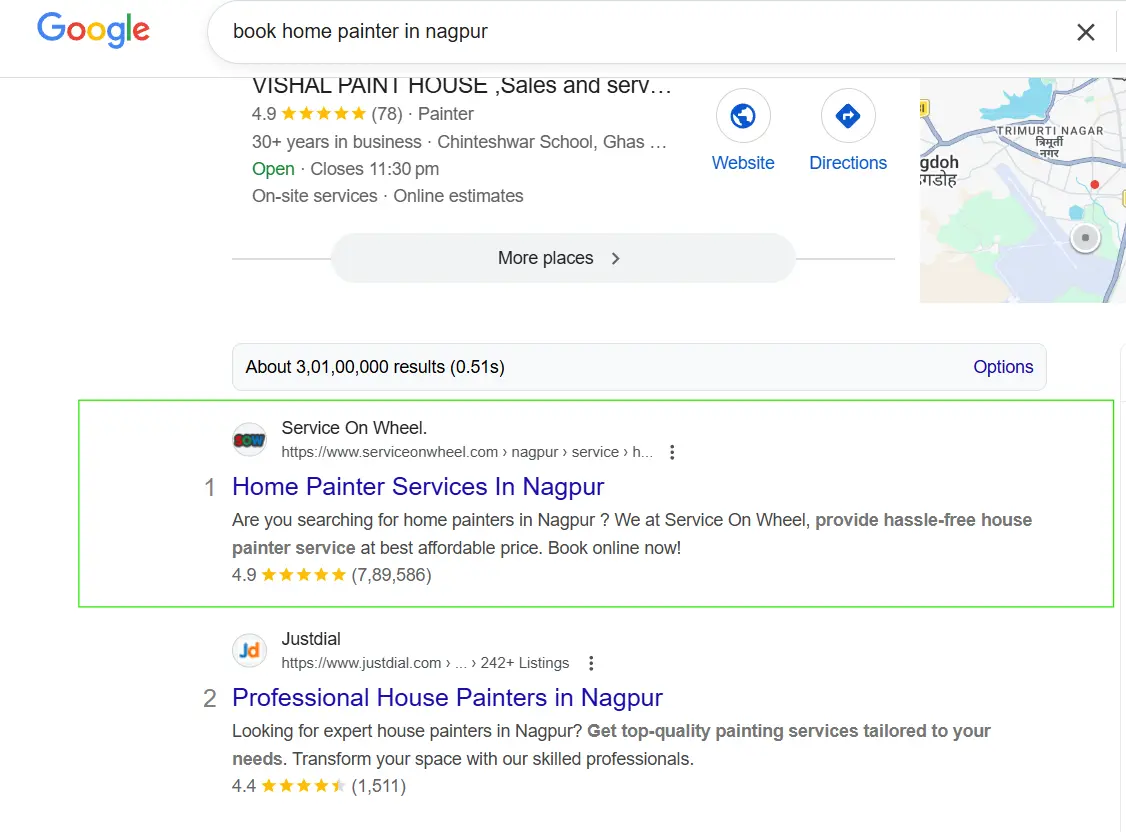Get directions via blue diamond icon
This screenshot has height=832, width=1126.
(848, 117)
